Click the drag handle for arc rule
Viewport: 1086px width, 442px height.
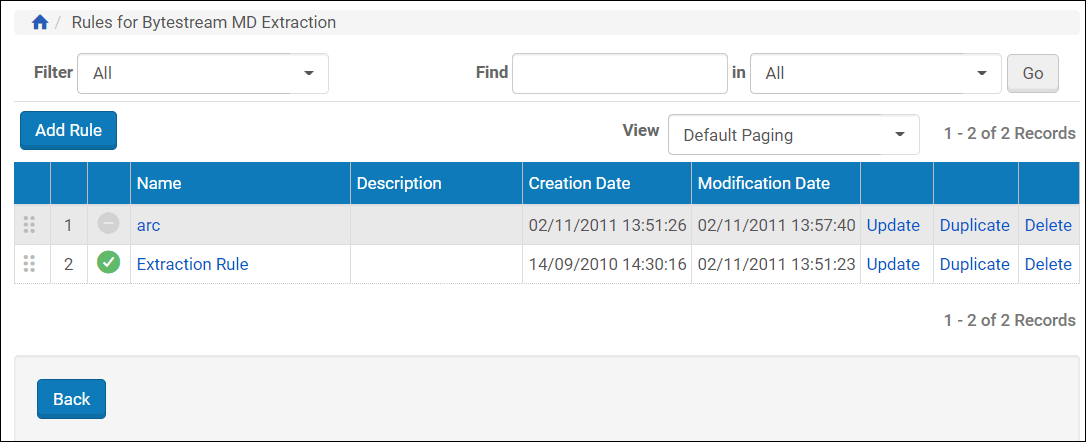(29, 225)
